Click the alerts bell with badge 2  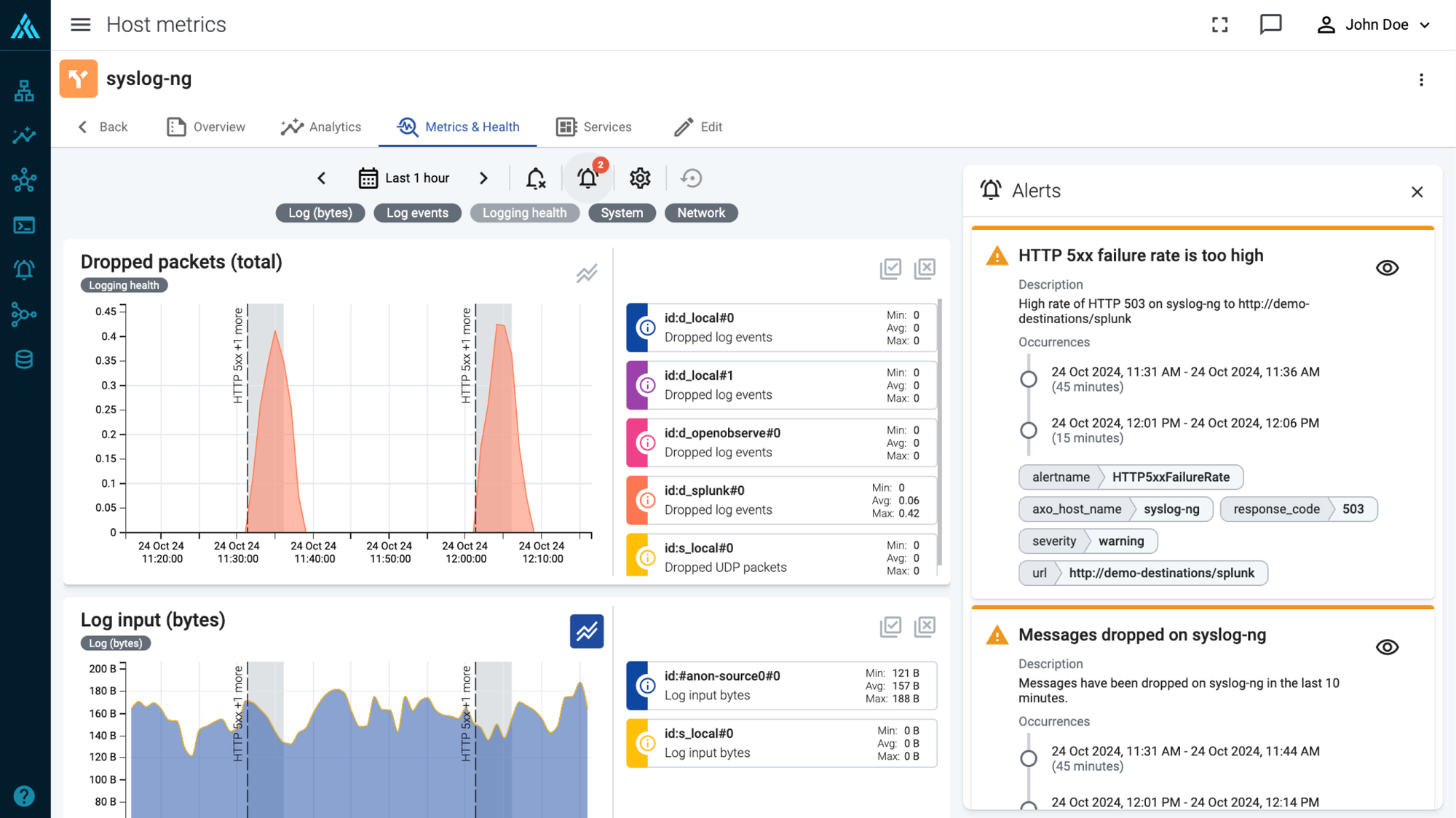(x=587, y=178)
